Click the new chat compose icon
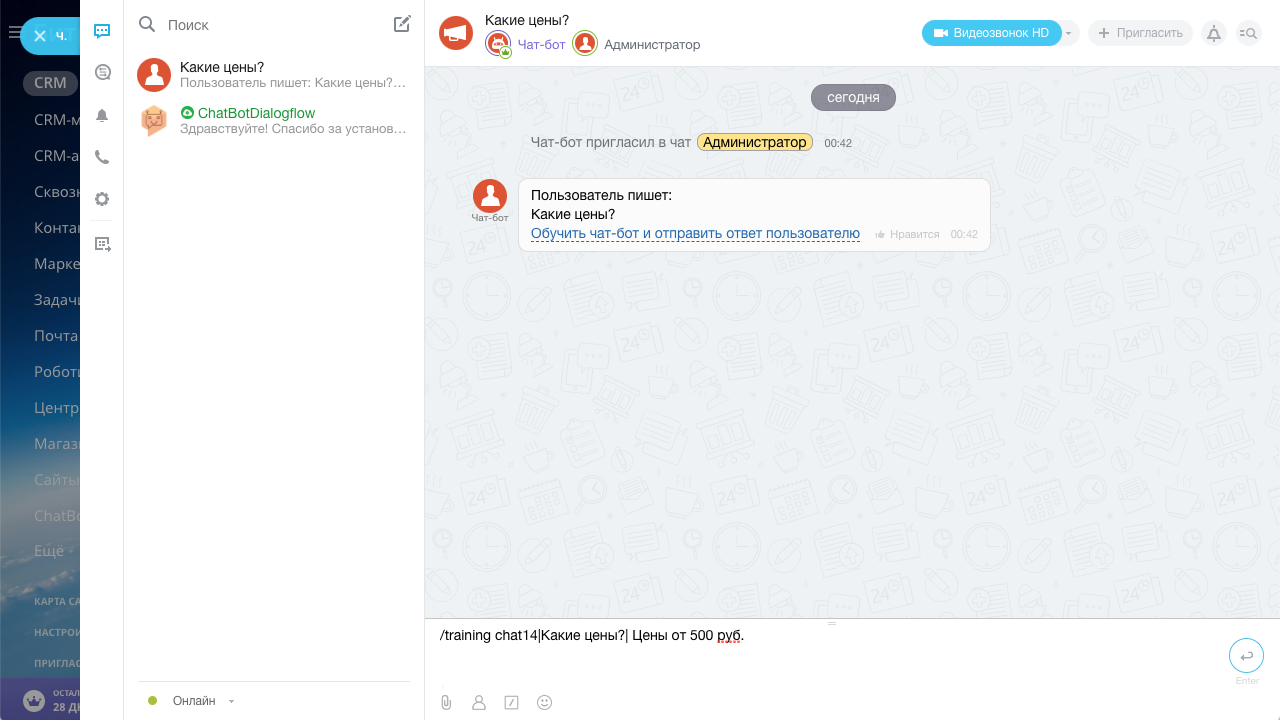 [402, 24]
